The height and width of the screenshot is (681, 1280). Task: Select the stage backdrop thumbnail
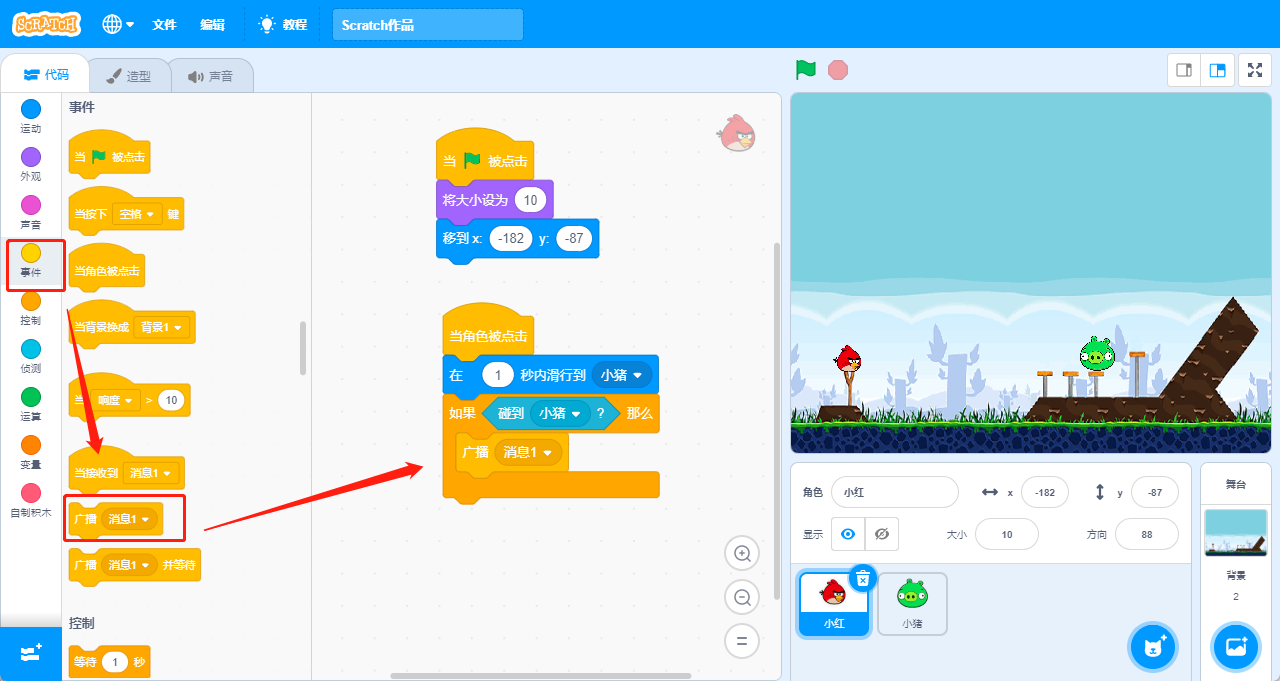[1235, 532]
